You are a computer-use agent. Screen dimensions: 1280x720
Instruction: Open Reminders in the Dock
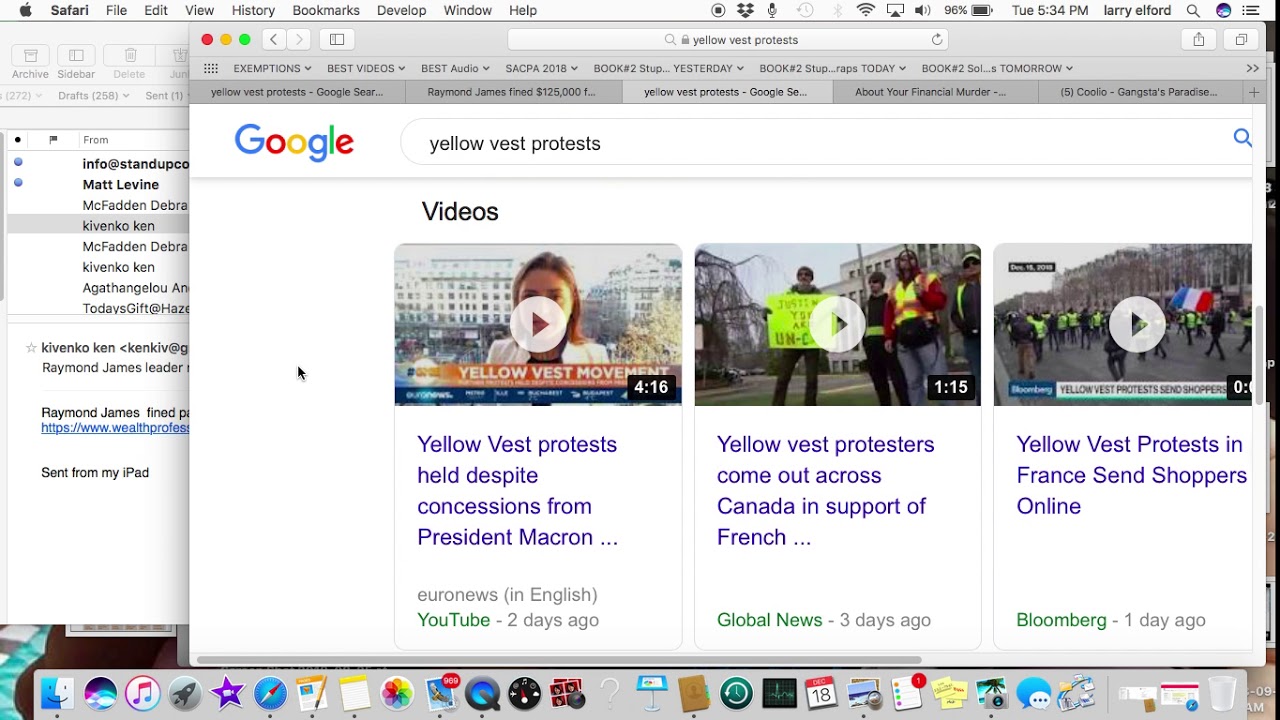(908, 693)
